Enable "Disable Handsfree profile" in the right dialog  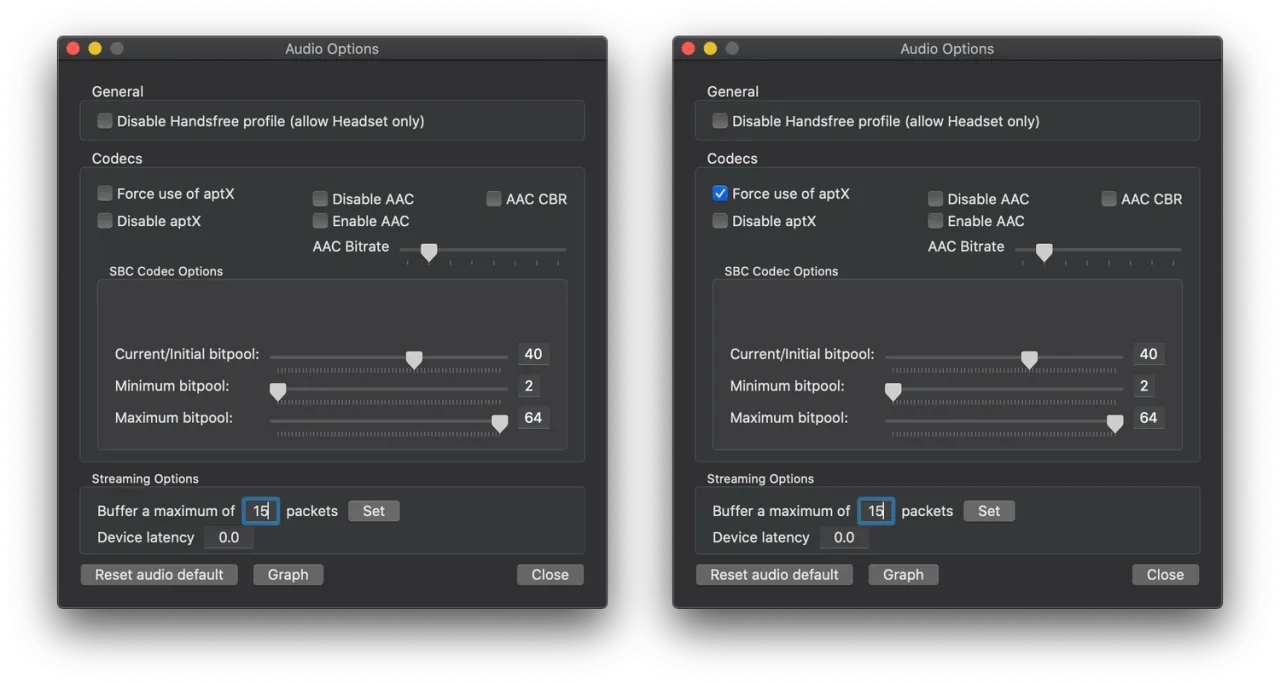[719, 120]
